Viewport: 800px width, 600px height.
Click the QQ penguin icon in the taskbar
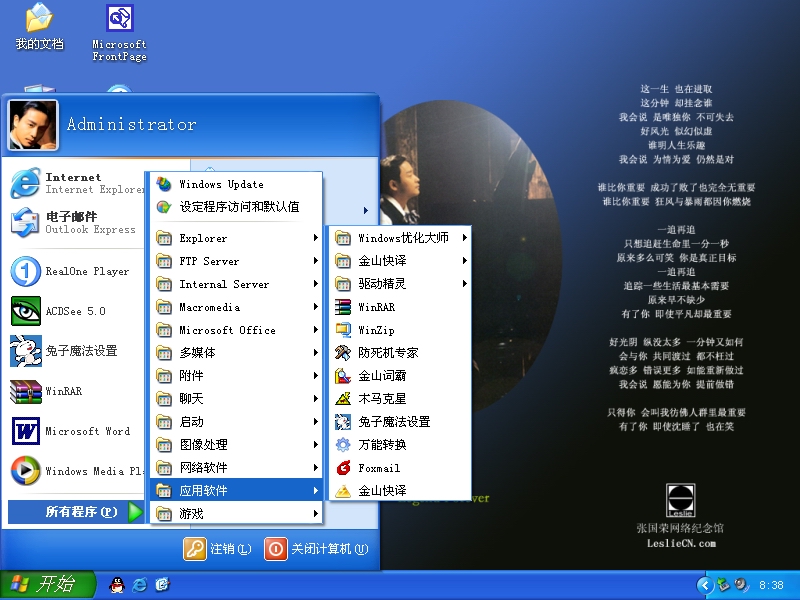tap(116, 584)
